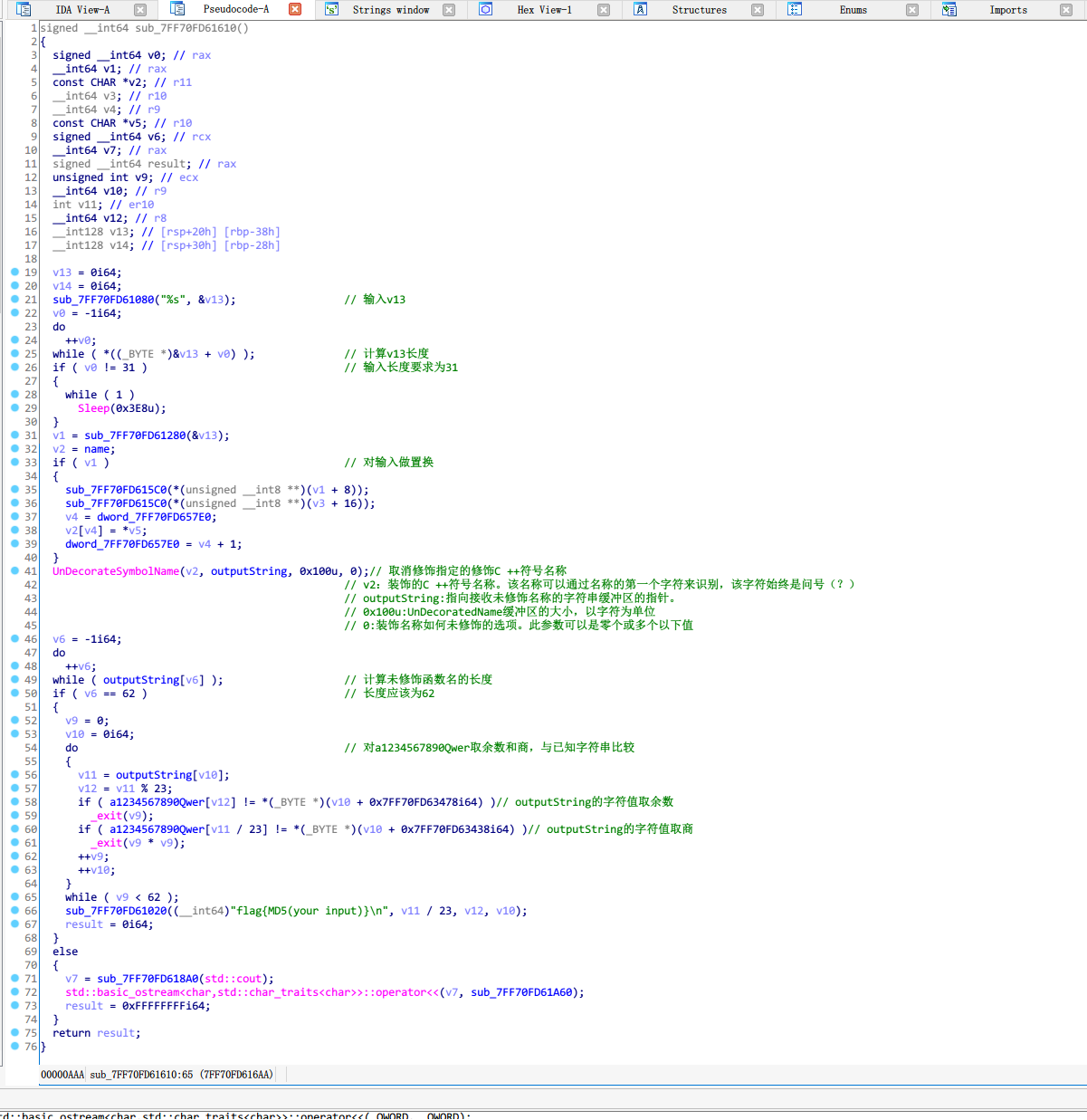Viewport: 1087px width, 1120px height.
Task: Toggle breakpoint dot on line 75
Action: [14, 1032]
